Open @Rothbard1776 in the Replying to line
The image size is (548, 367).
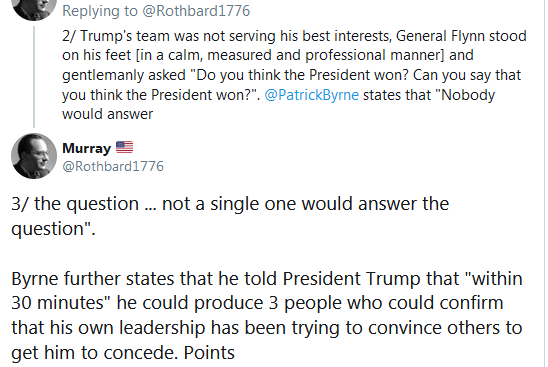(196, 11)
